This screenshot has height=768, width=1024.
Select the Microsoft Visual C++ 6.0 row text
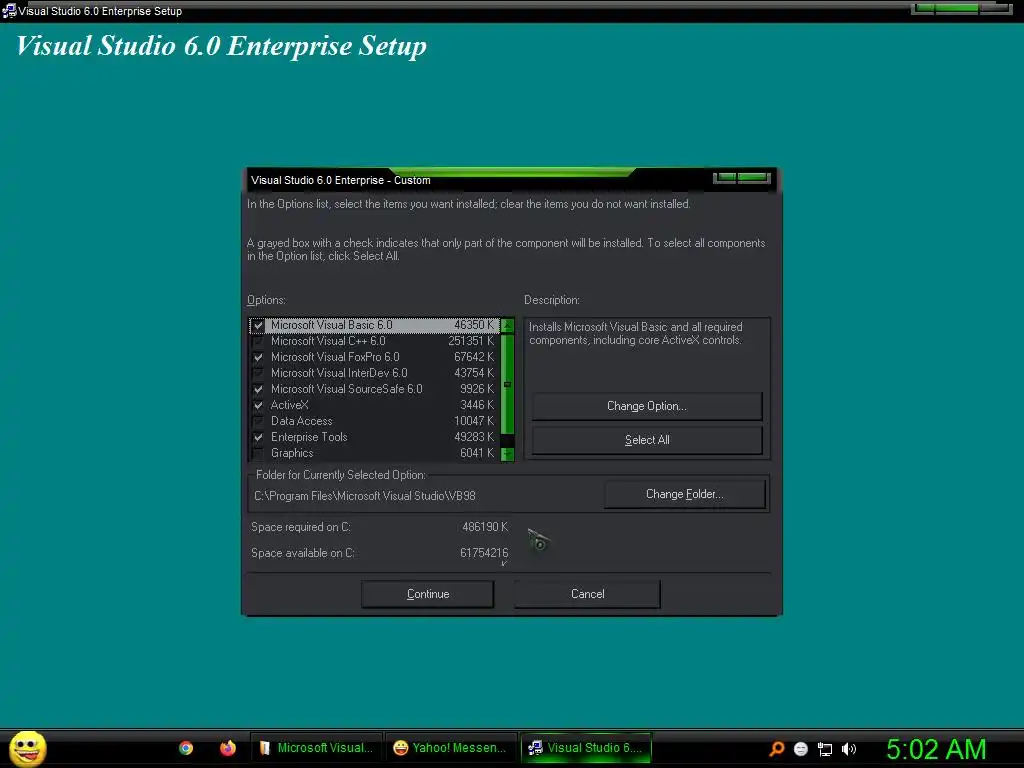[328, 341]
